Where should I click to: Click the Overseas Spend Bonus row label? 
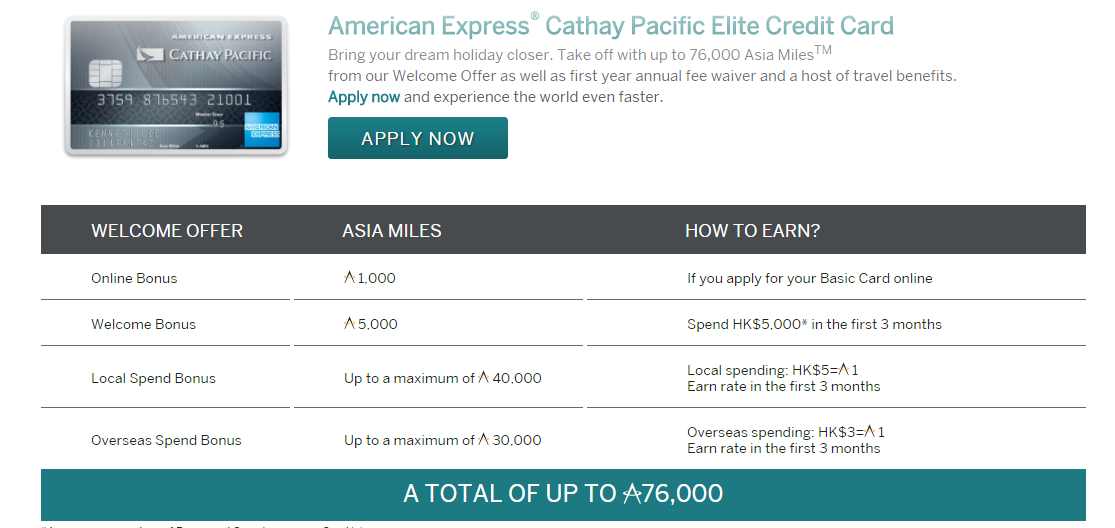point(166,440)
